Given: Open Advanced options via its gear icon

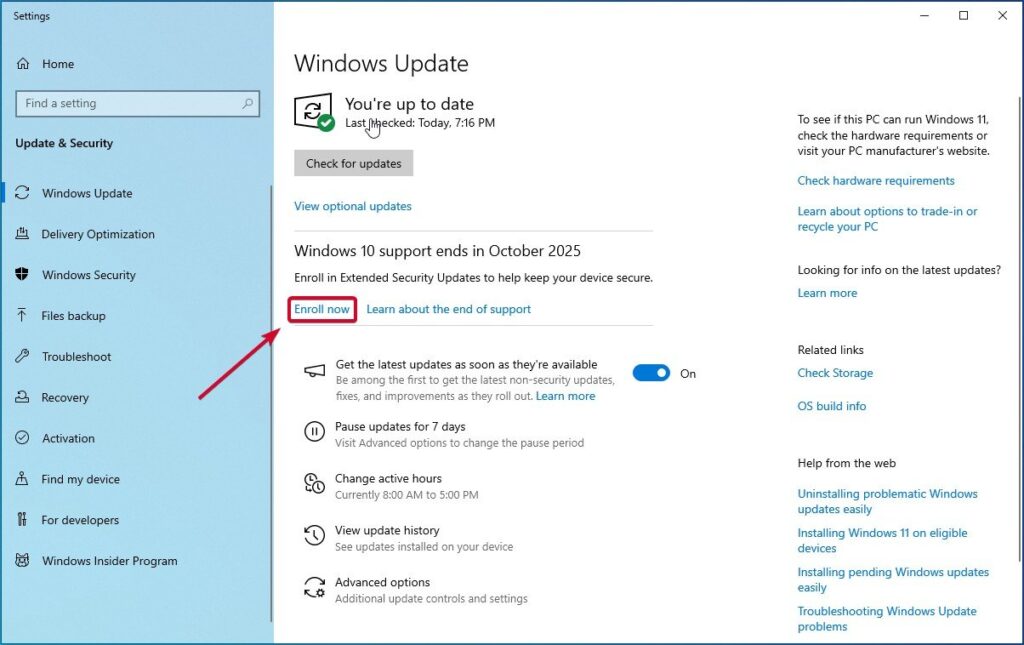Looking at the screenshot, I should point(315,588).
